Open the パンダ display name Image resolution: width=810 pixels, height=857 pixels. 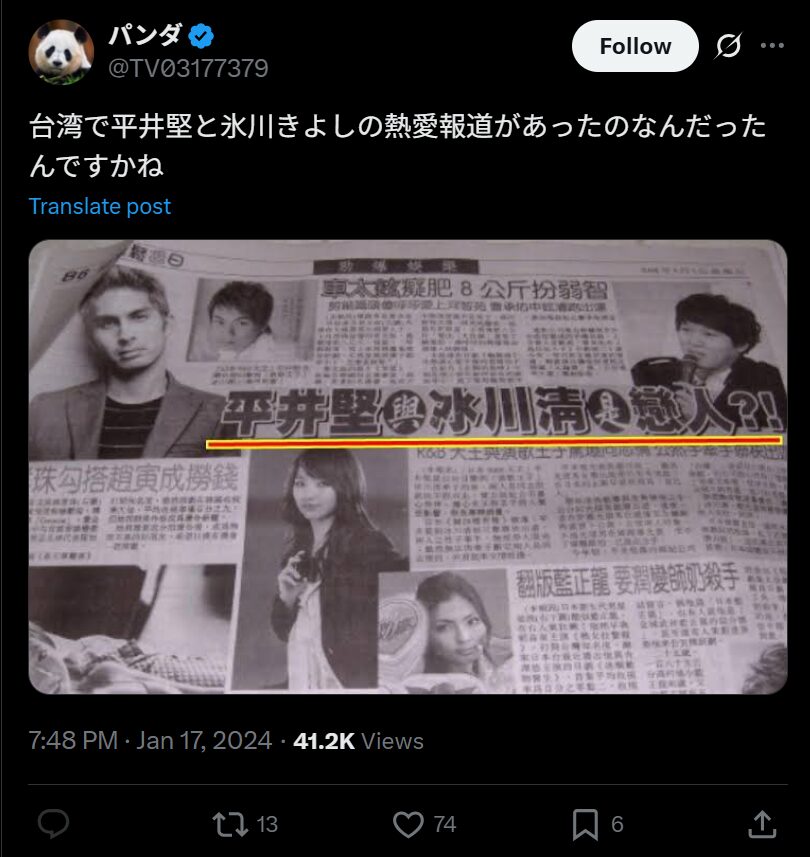click(145, 36)
